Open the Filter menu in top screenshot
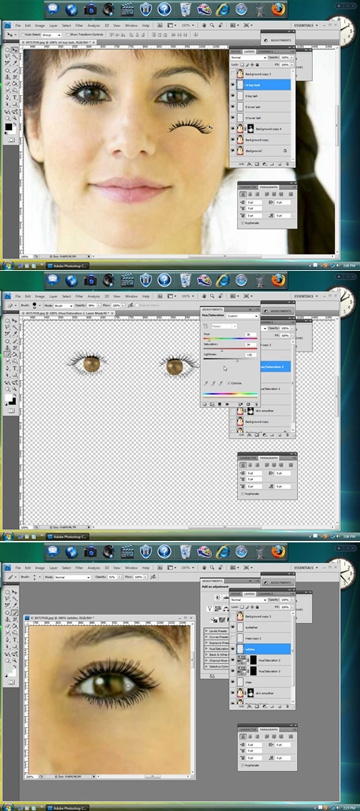This screenshot has width=360, height=811. [80, 25]
